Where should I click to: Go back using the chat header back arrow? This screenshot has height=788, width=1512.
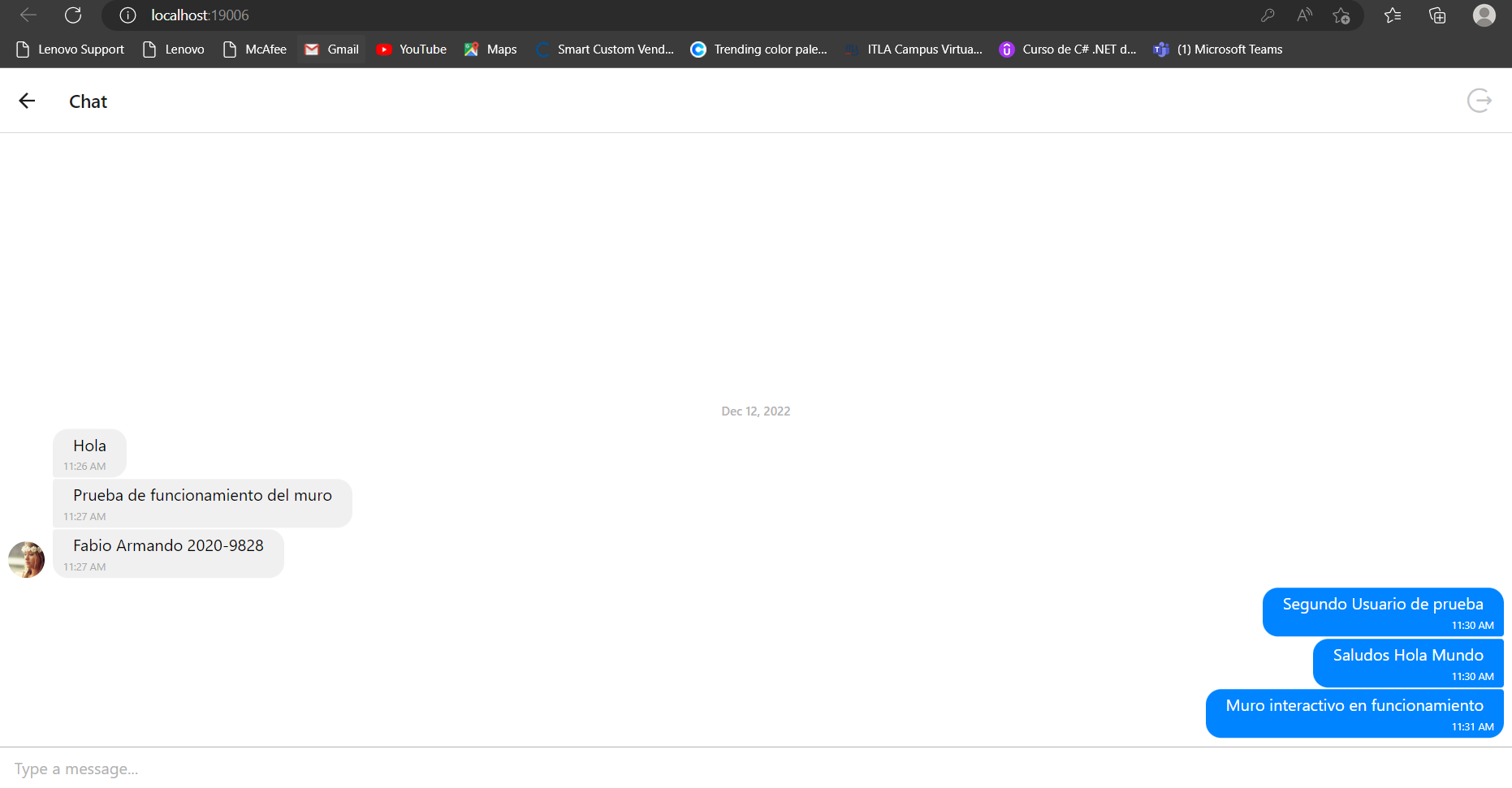(27, 100)
